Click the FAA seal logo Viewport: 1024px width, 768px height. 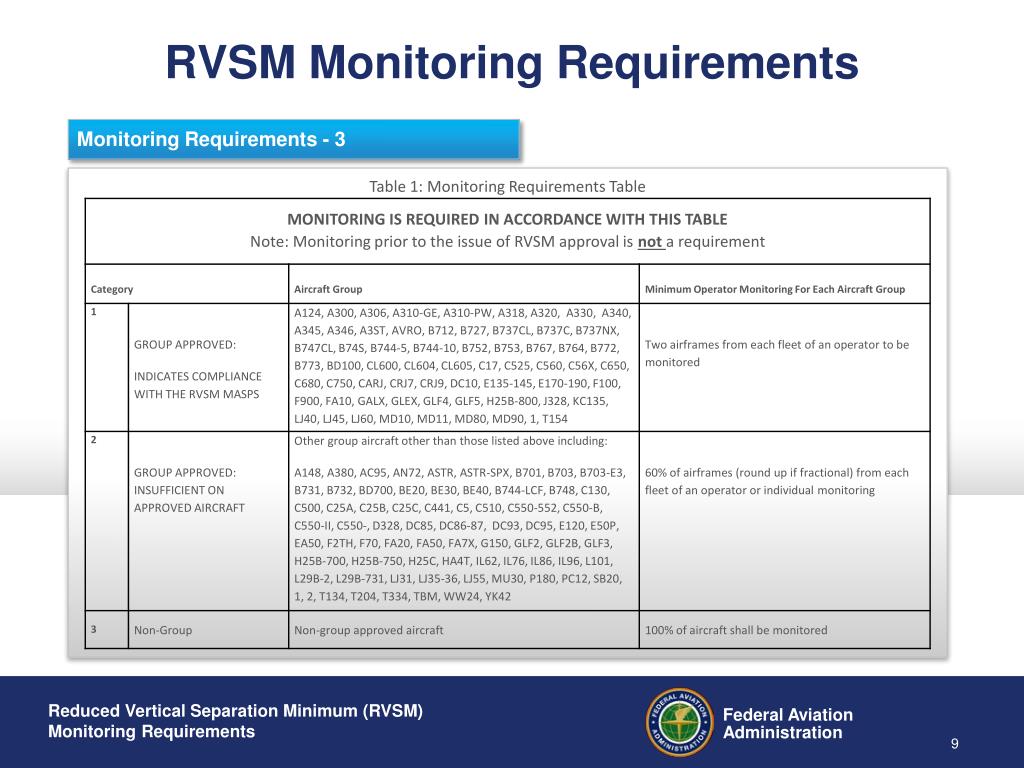[679, 722]
